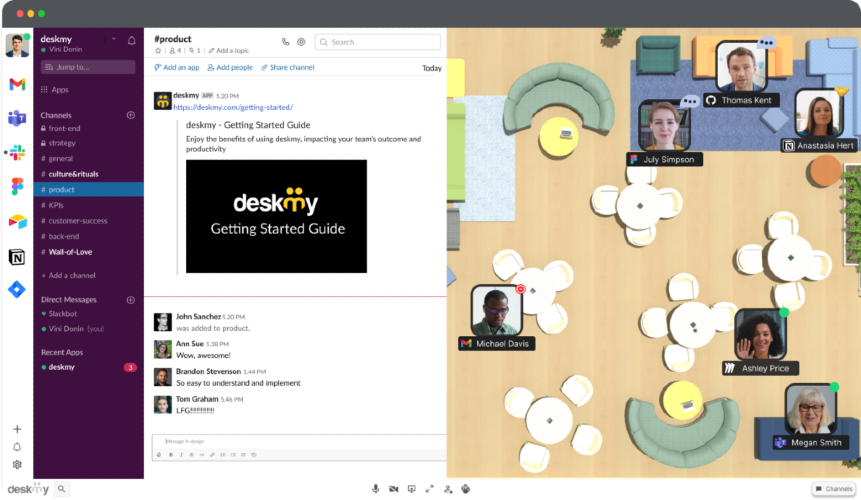Click the message input box
The height and width of the screenshot is (500, 861).
click(x=299, y=441)
